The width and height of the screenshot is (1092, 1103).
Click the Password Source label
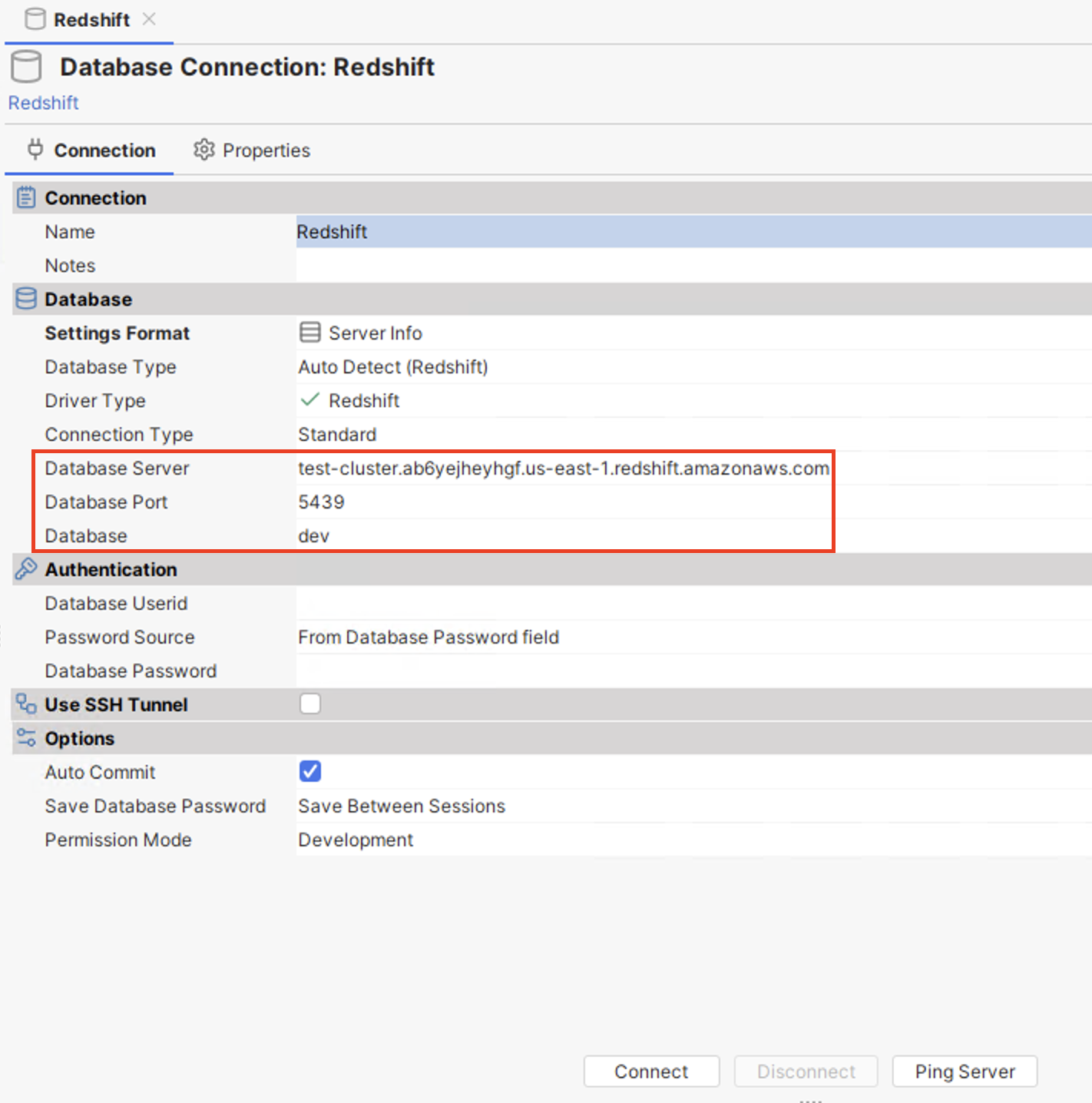coord(120,637)
